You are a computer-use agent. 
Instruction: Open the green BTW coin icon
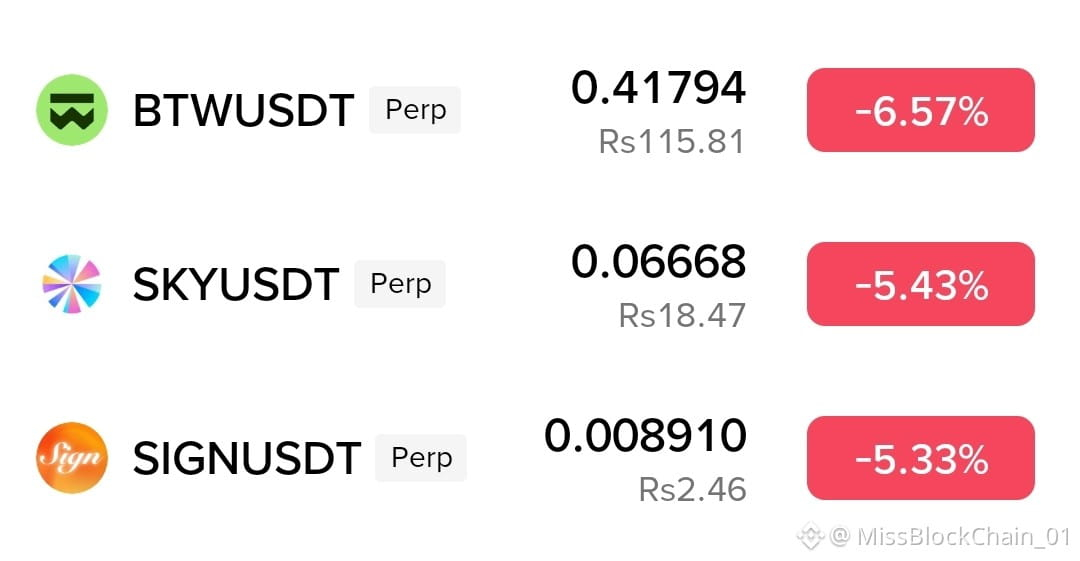click(72, 110)
